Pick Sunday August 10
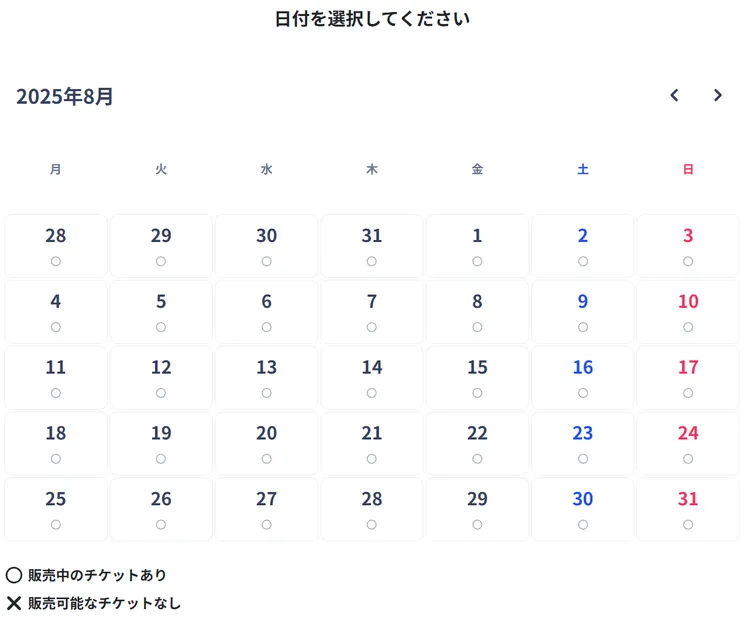The height and width of the screenshot is (631, 740). (x=688, y=312)
